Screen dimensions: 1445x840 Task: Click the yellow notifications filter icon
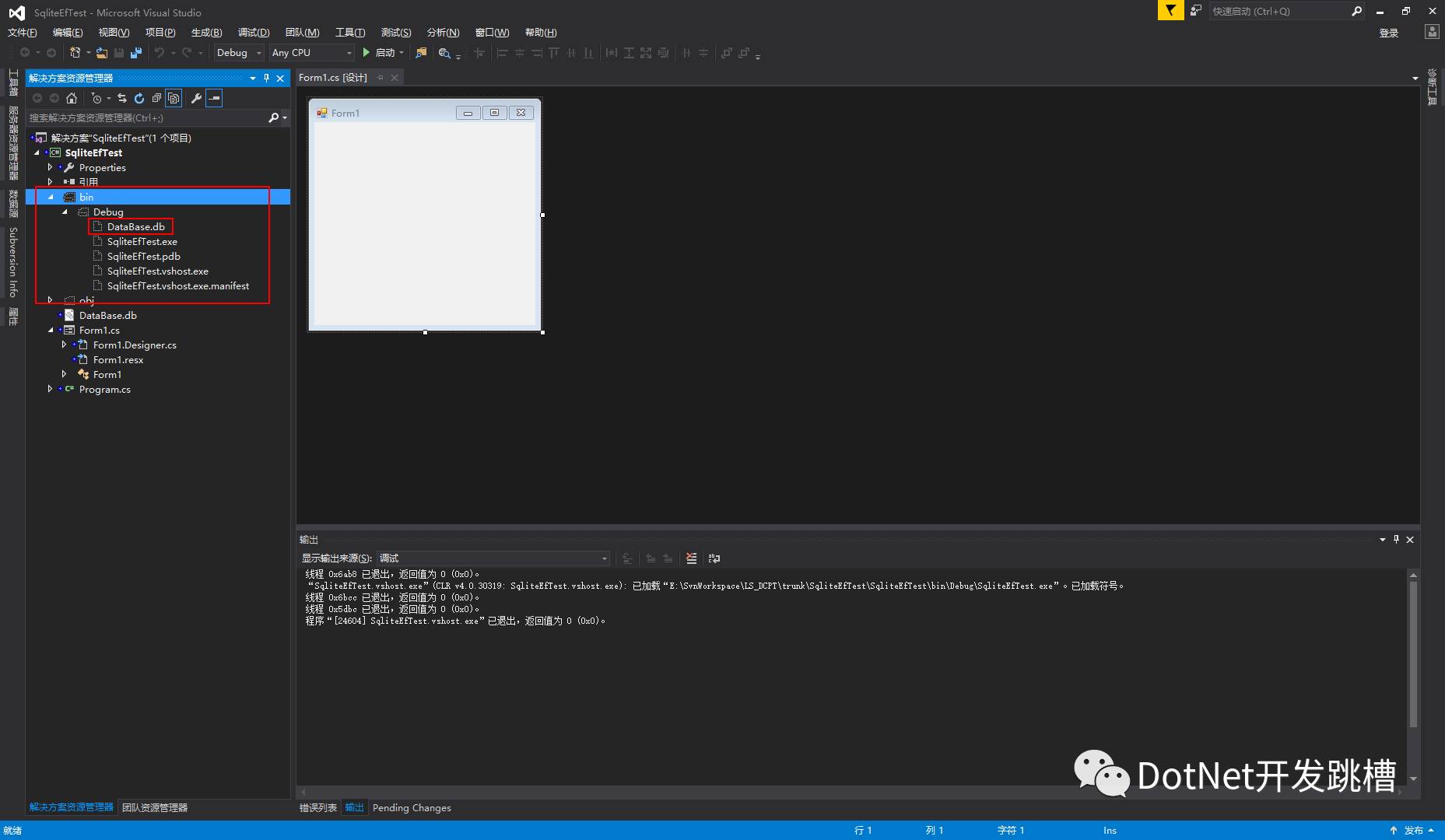click(1170, 10)
